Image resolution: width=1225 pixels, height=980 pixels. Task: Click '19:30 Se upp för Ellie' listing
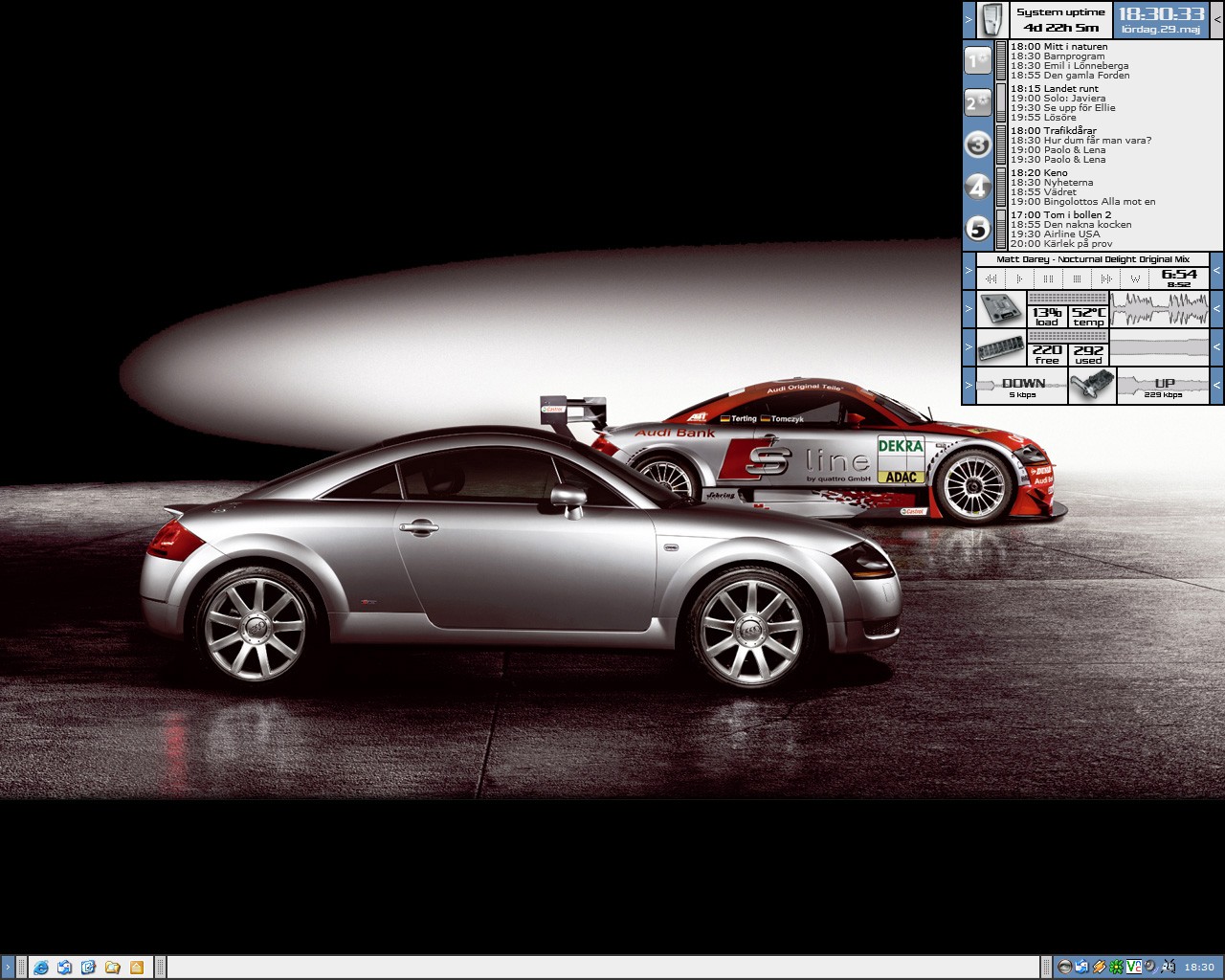(x=1062, y=107)
